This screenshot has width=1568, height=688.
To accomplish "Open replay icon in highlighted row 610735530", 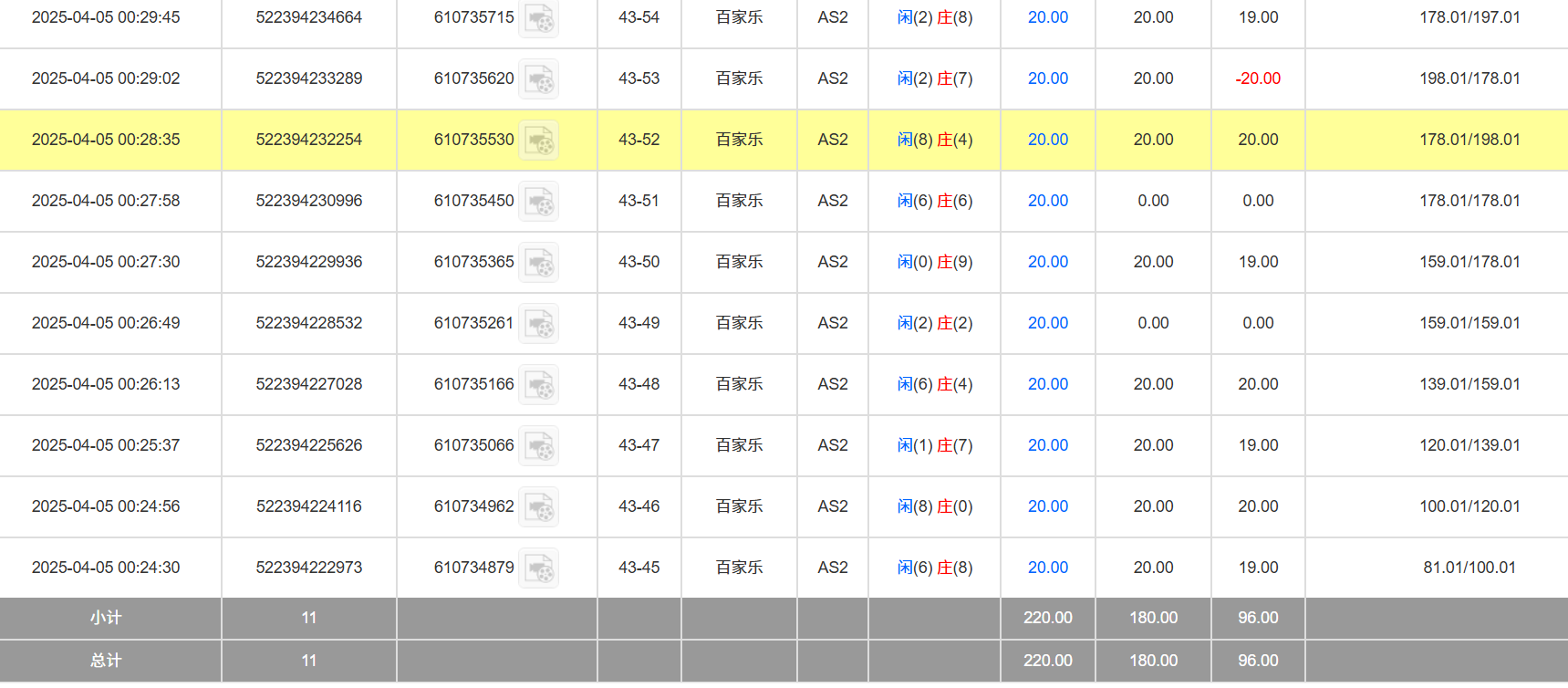I will (x=538, y=141).
